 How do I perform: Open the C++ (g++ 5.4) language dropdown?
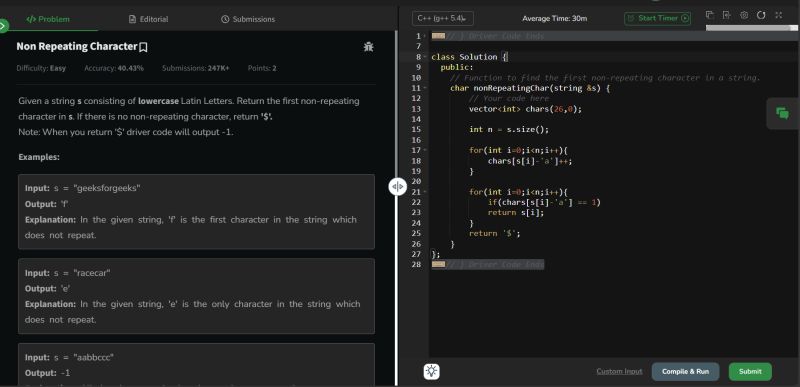click(x=443, y=18)
